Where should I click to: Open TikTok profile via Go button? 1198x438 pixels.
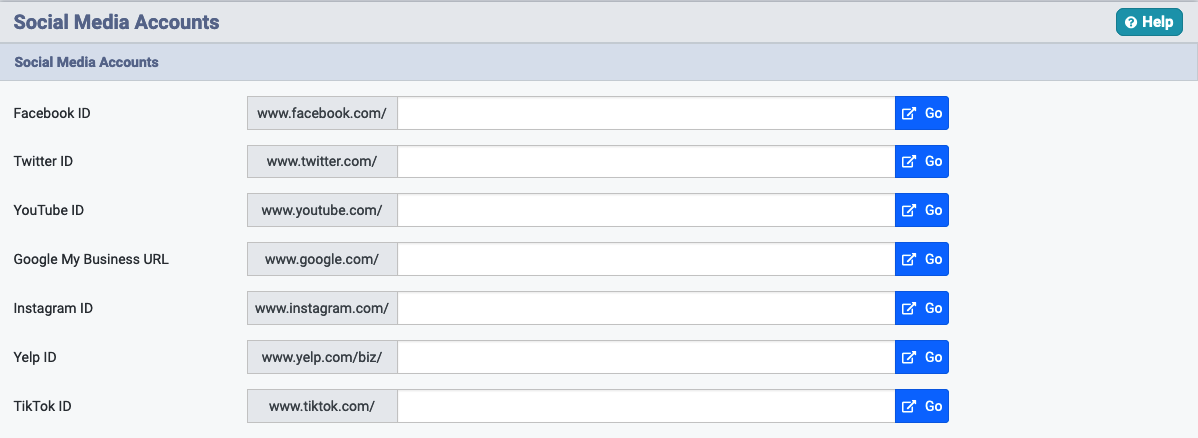tap(921, 406)
